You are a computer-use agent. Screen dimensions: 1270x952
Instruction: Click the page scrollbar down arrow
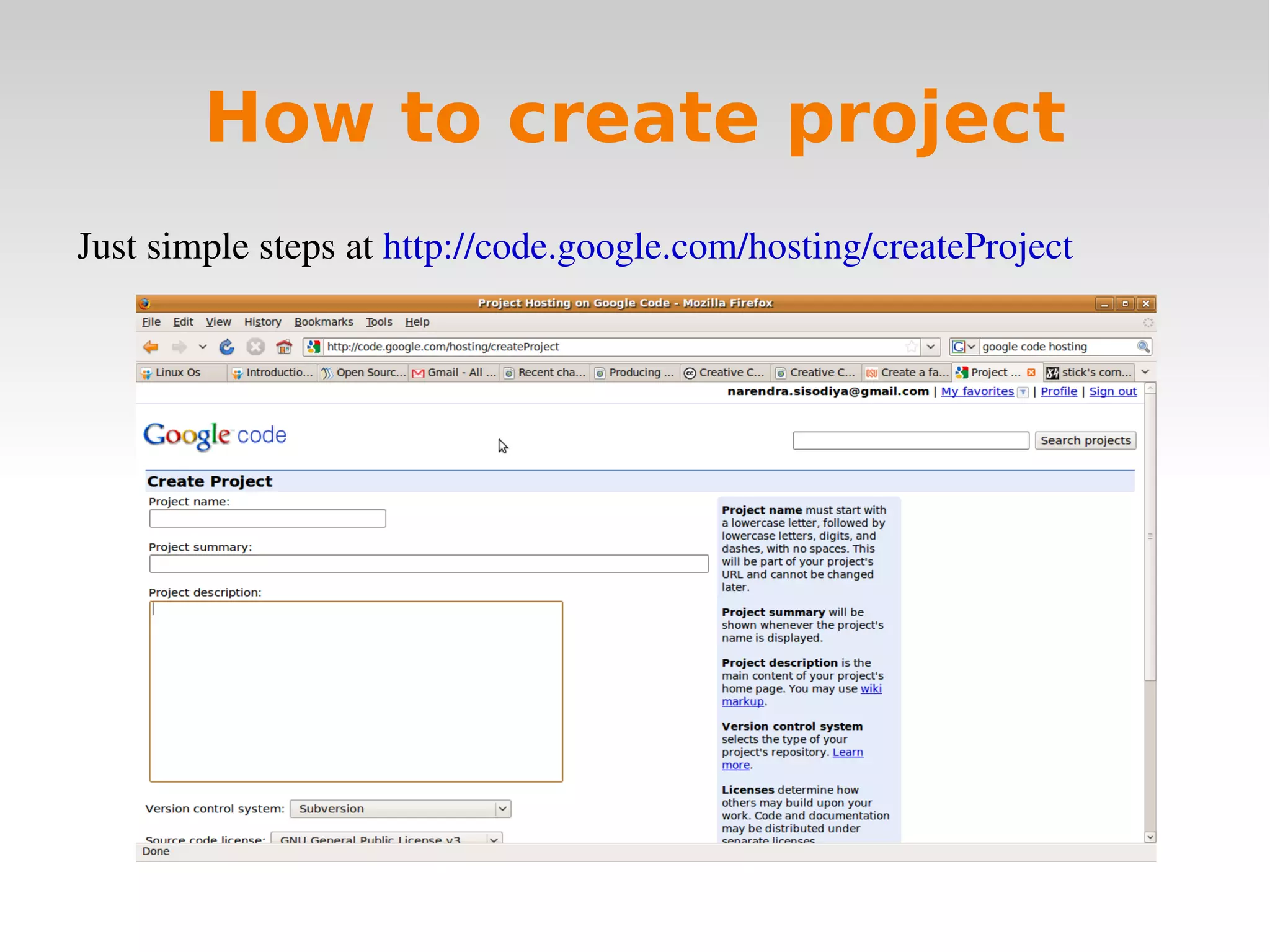(x=1150, y=837)
